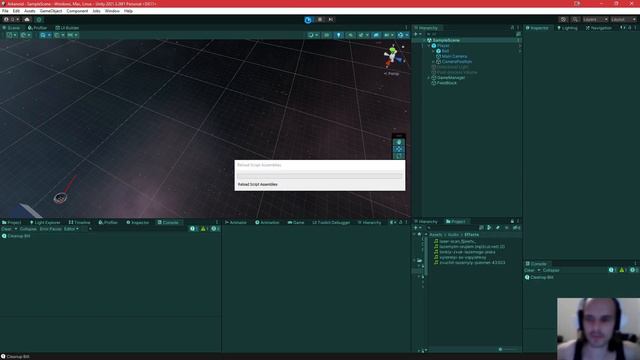Open the version control gear icon
Viewport: 640px width, 360px height.
click(39, 20)
